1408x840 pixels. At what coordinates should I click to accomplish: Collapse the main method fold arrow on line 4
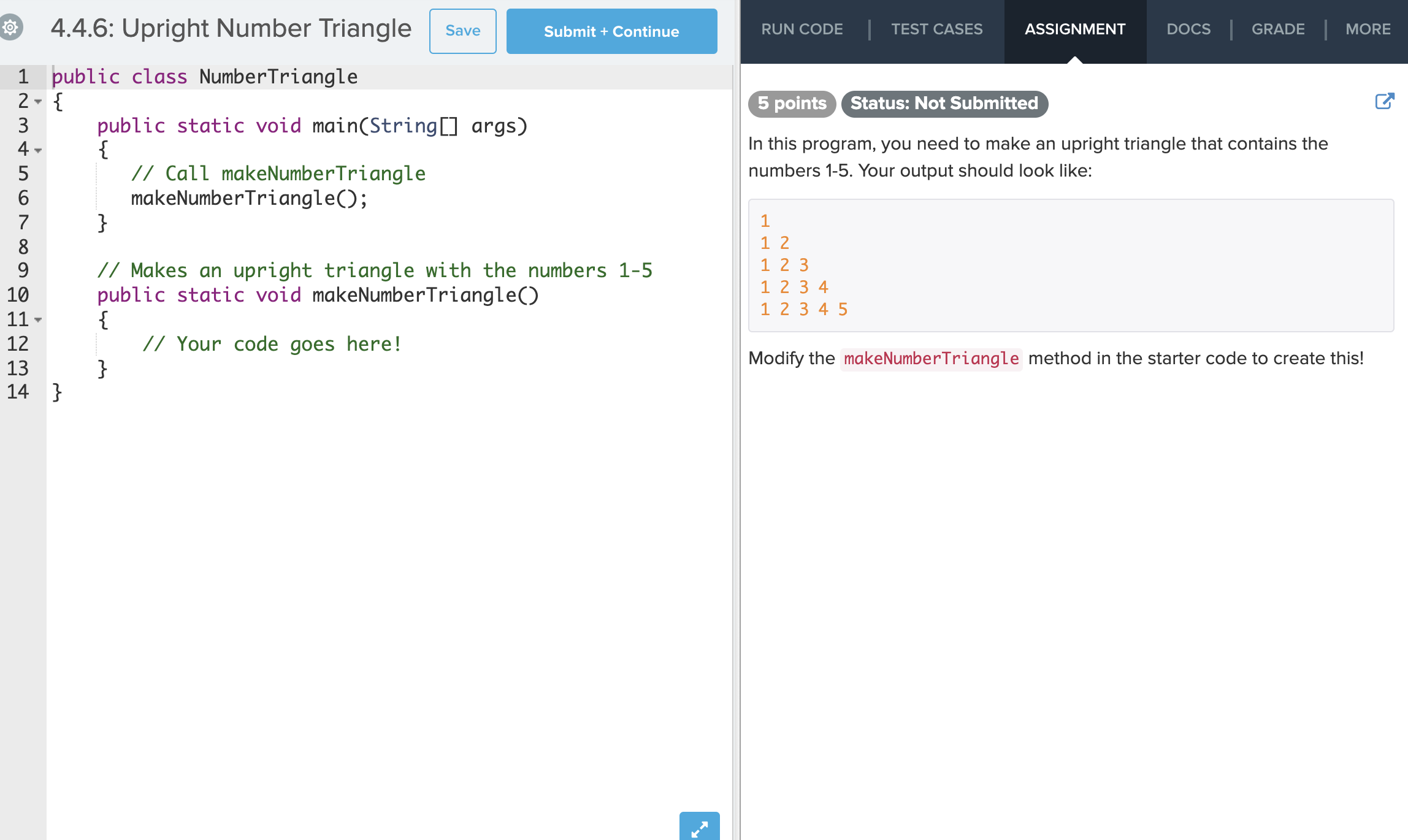pyautogui.click(x=38, y=150)
